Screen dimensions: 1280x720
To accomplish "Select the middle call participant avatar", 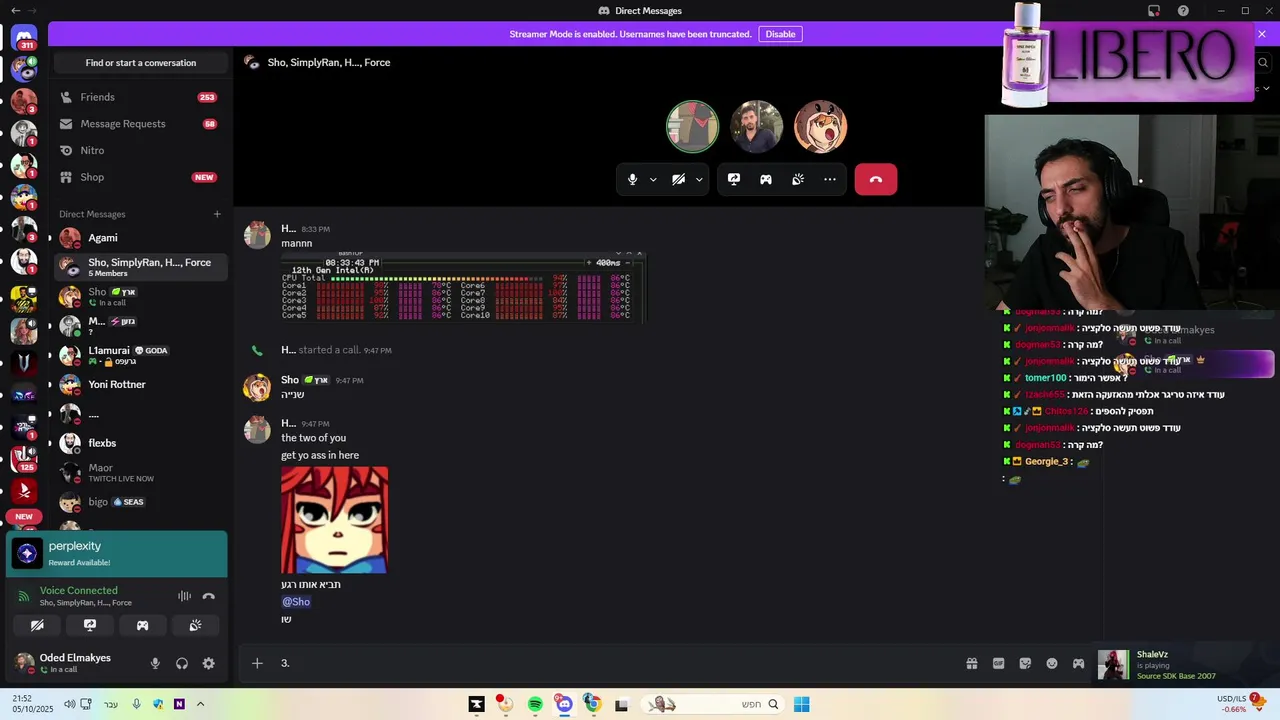I will pos(756,127).
